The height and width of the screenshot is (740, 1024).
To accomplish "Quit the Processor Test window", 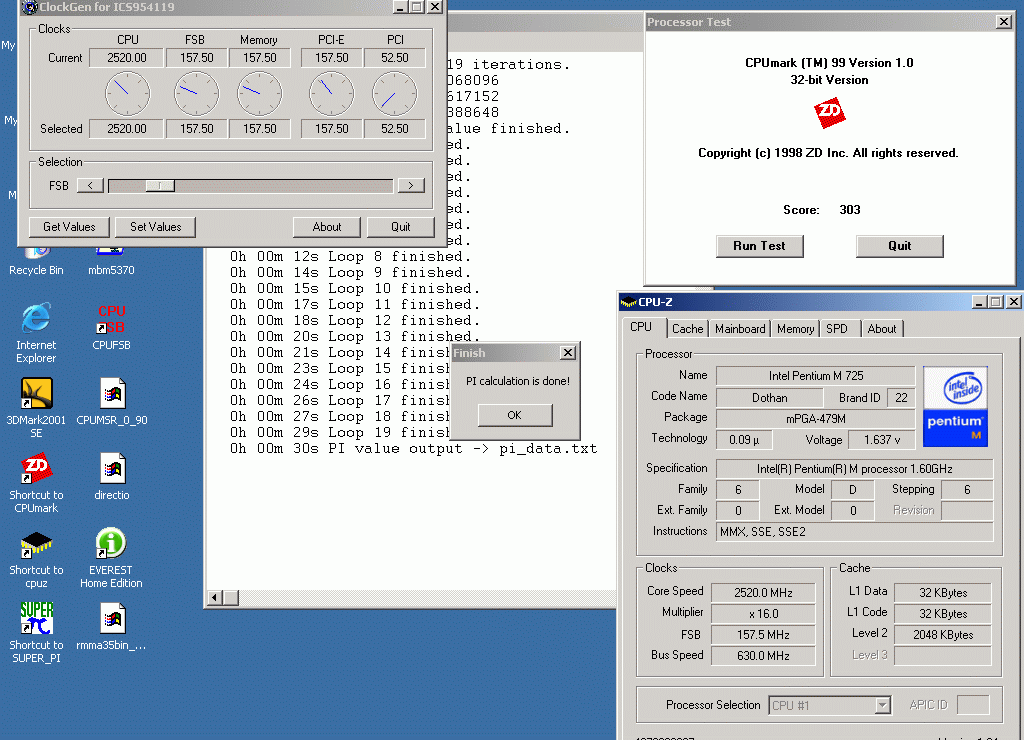I will (899, 246).
